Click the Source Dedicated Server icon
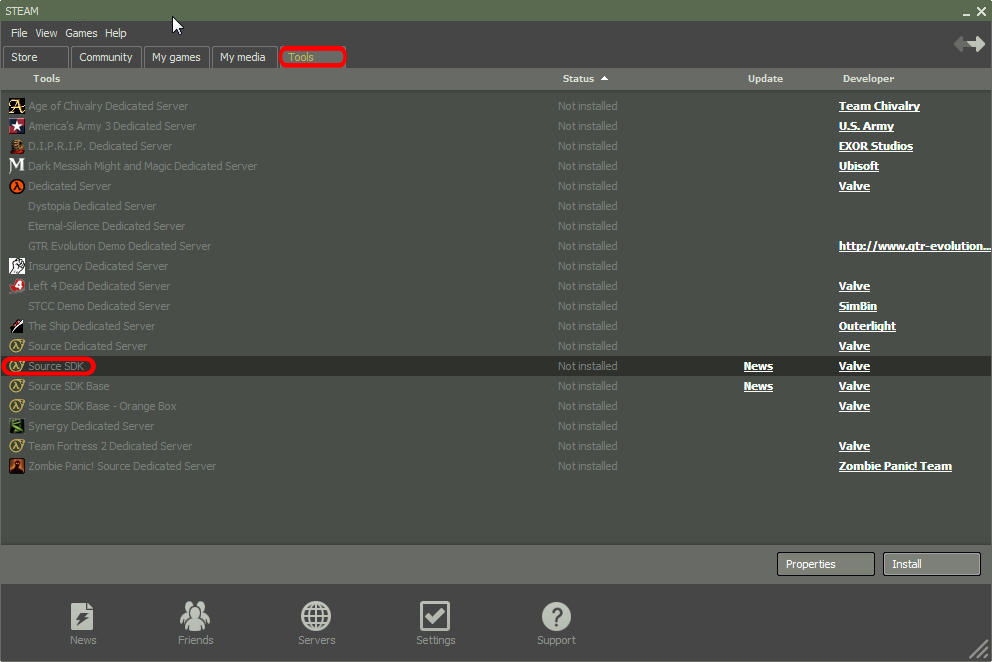 [17, 346]
